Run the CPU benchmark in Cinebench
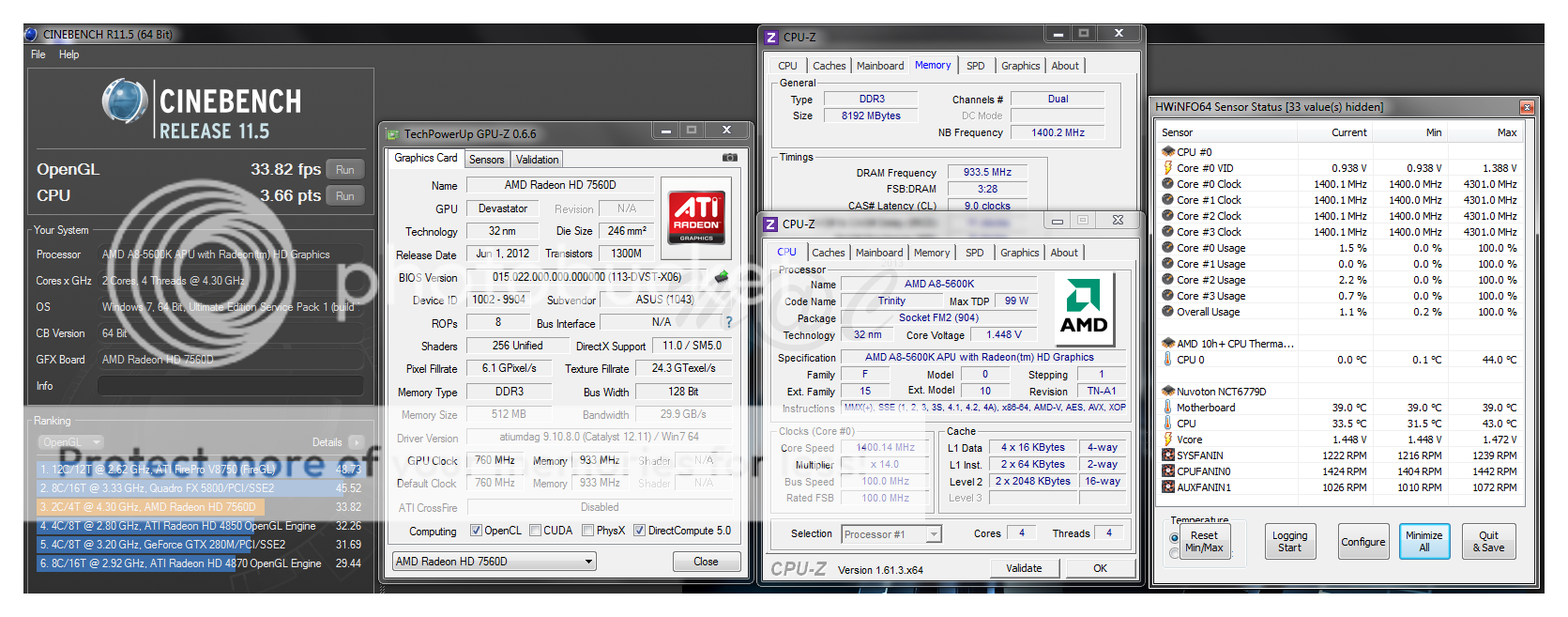Image resolution: width=1568 pixels, height=617 pixels. coord(345,196)
